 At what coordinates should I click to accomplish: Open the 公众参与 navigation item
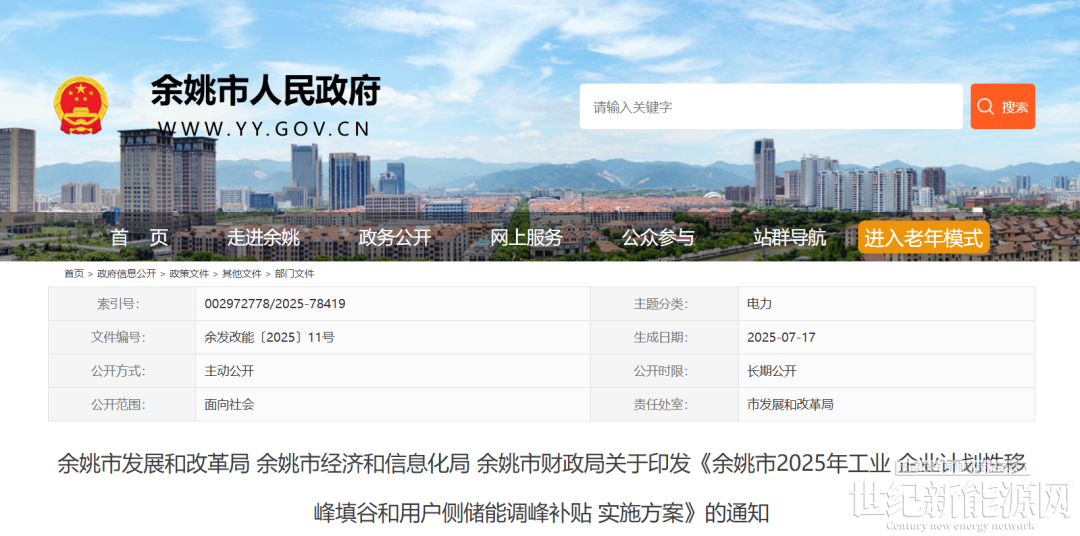click(x=658, y=238)
